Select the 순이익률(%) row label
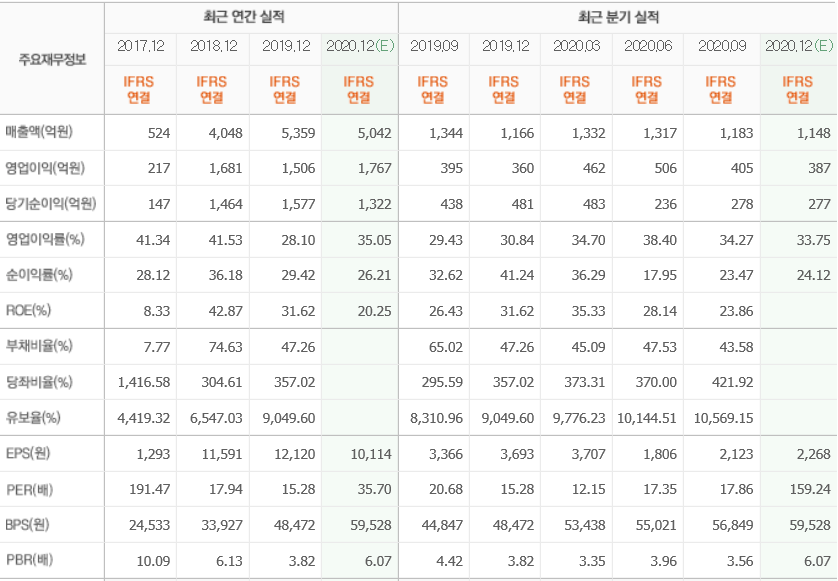 coord(39,275)
